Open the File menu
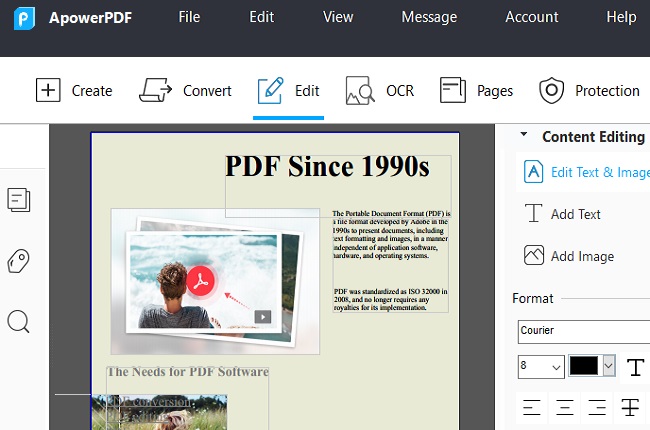Viewport: 650px width, 430px height. [189, 17]
